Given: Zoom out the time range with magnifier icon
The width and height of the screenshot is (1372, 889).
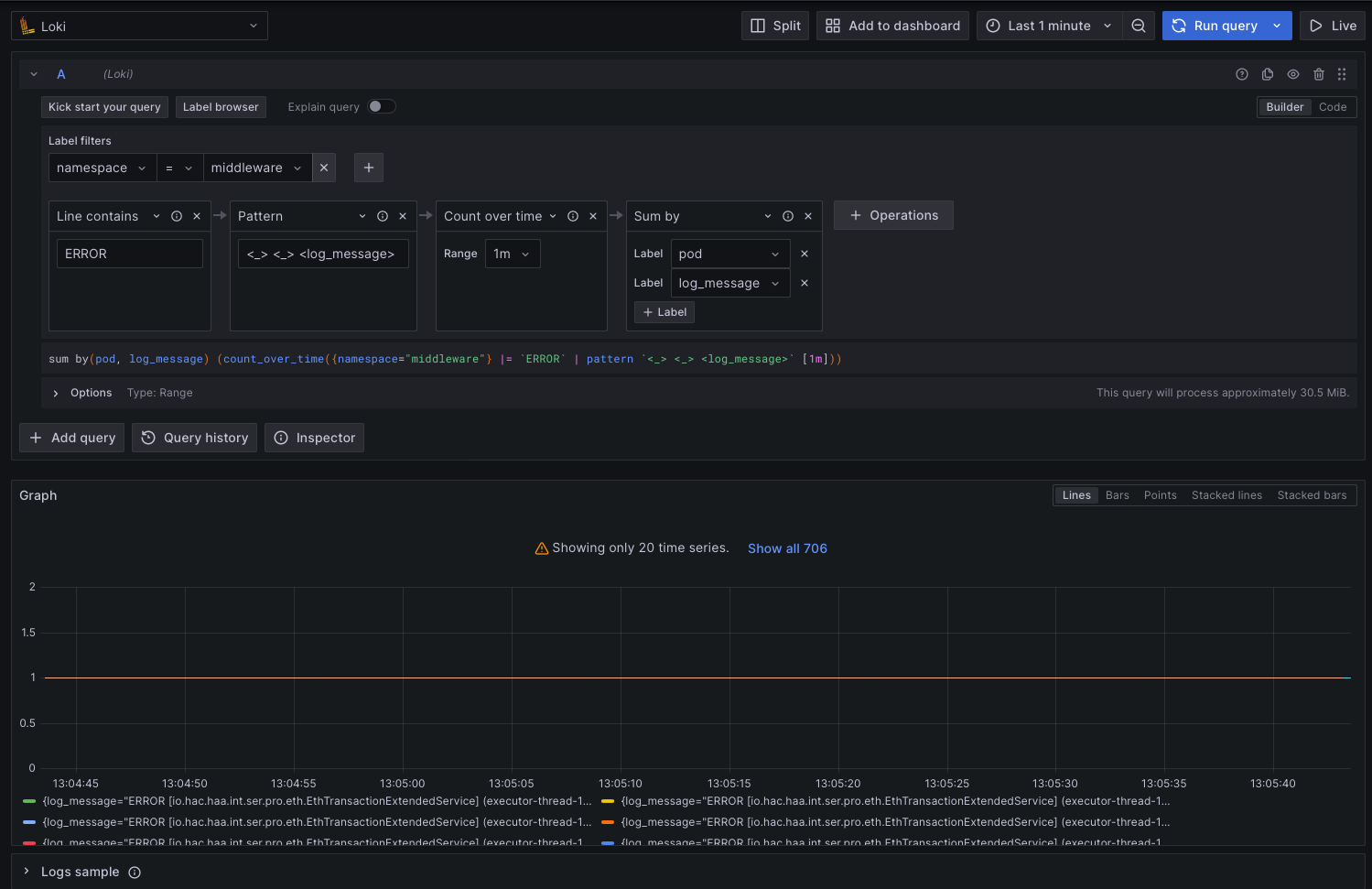Looking at the screenshot, I should pos(1139,26).
